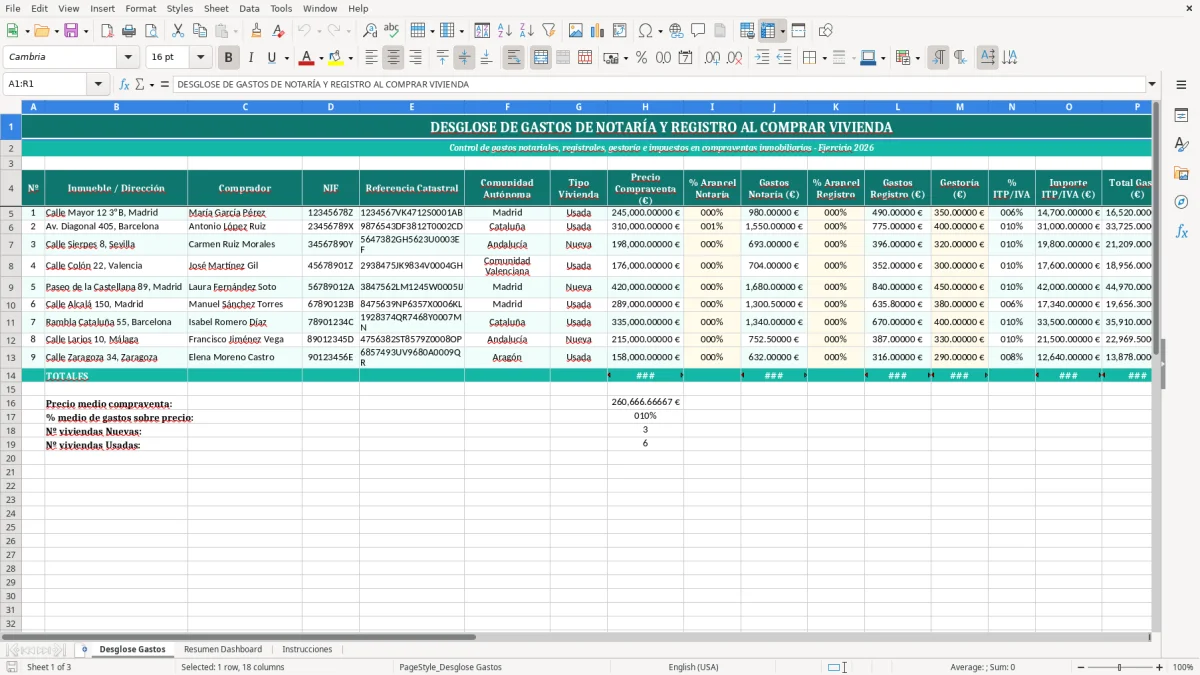Toggle Wrap Text
The height and width of the screenshot is (675, 1200).
point(514,58)
